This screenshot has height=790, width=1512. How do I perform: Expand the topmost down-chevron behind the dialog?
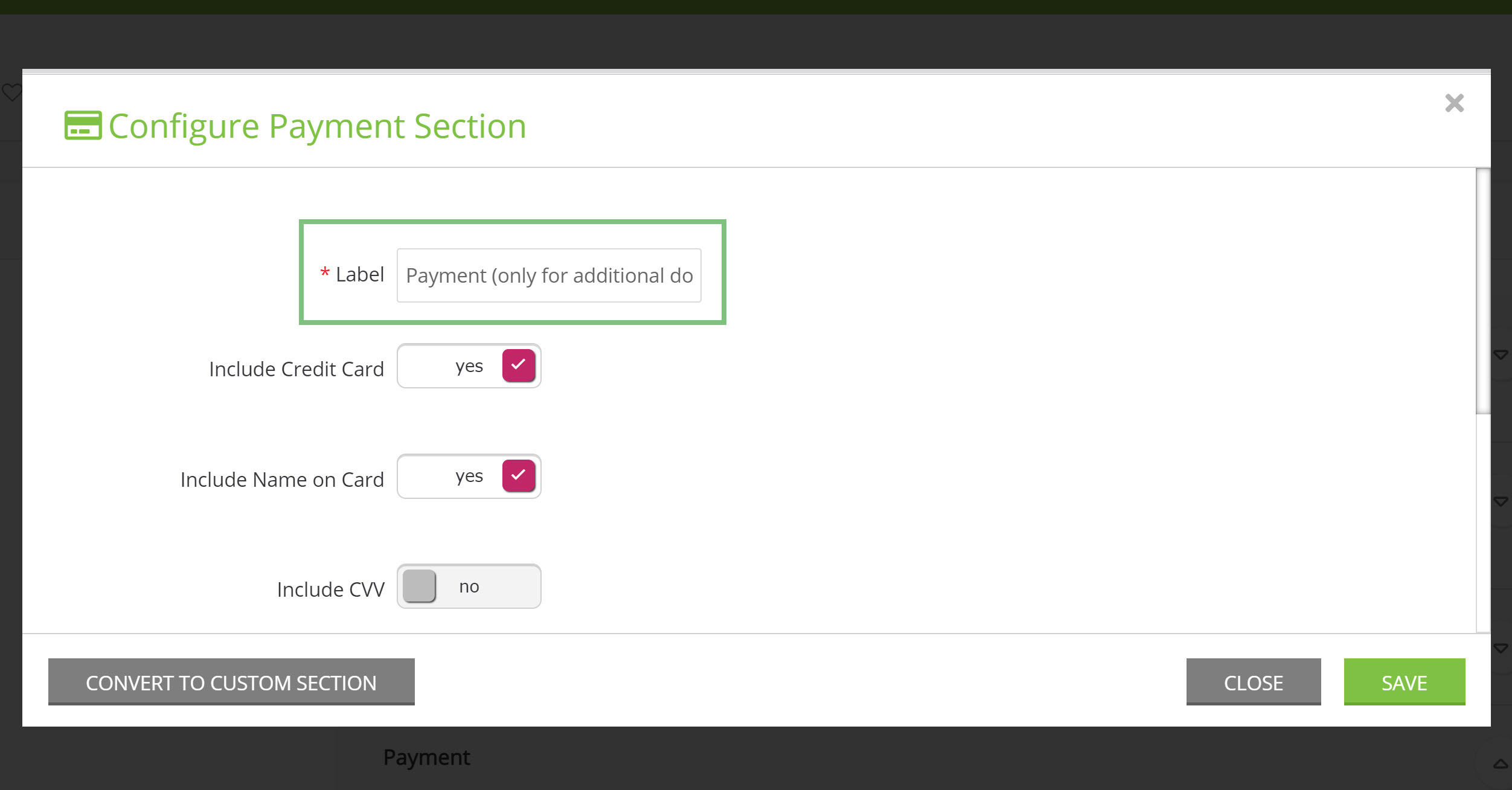(x=1500, y=355)
